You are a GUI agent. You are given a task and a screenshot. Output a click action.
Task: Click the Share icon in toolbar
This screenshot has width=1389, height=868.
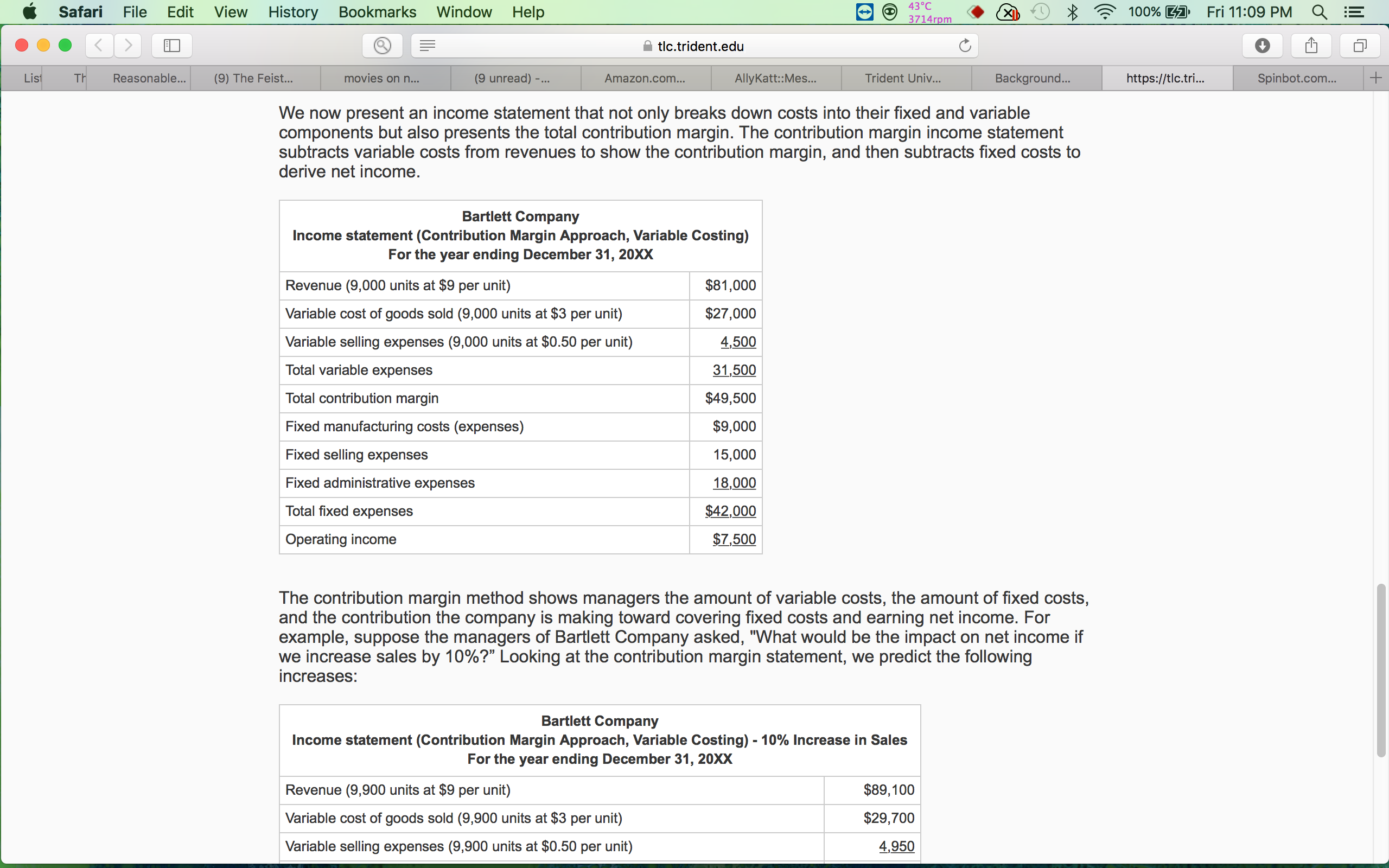point(1311,46)
